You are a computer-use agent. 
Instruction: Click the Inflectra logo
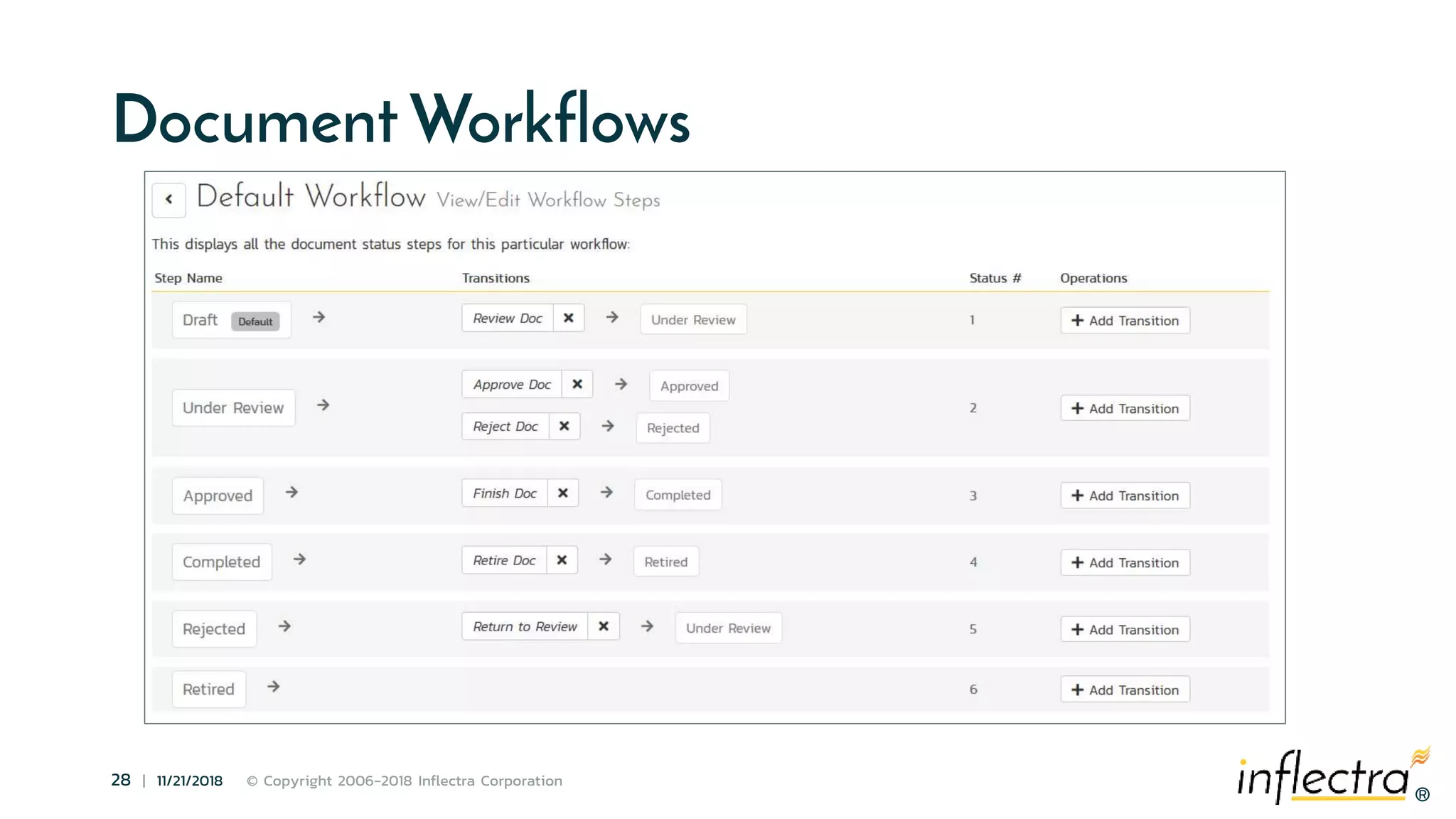(x=1334, y=776)
